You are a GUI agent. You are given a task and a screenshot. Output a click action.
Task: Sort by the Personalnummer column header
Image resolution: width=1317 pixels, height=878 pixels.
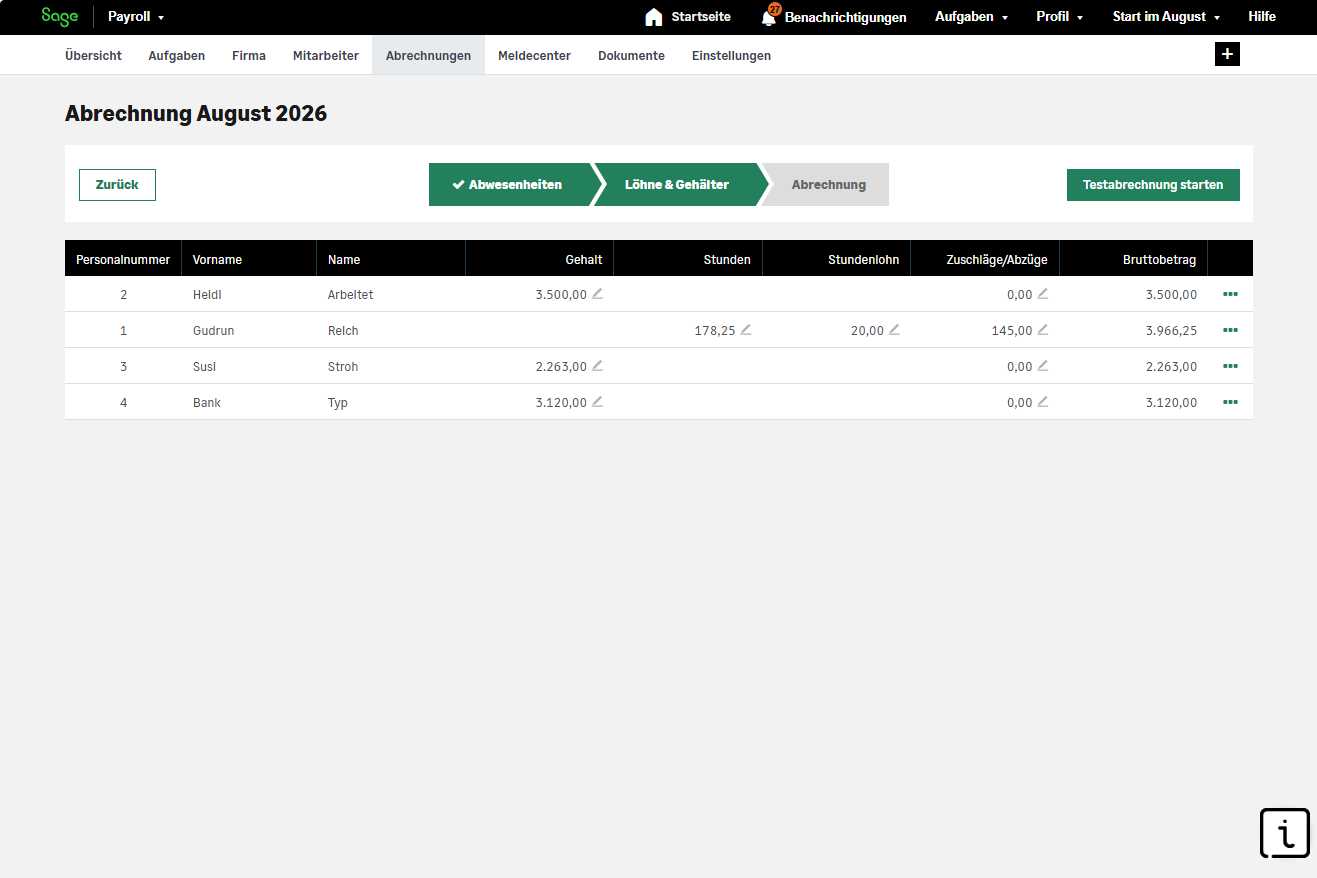click(123, 259)
